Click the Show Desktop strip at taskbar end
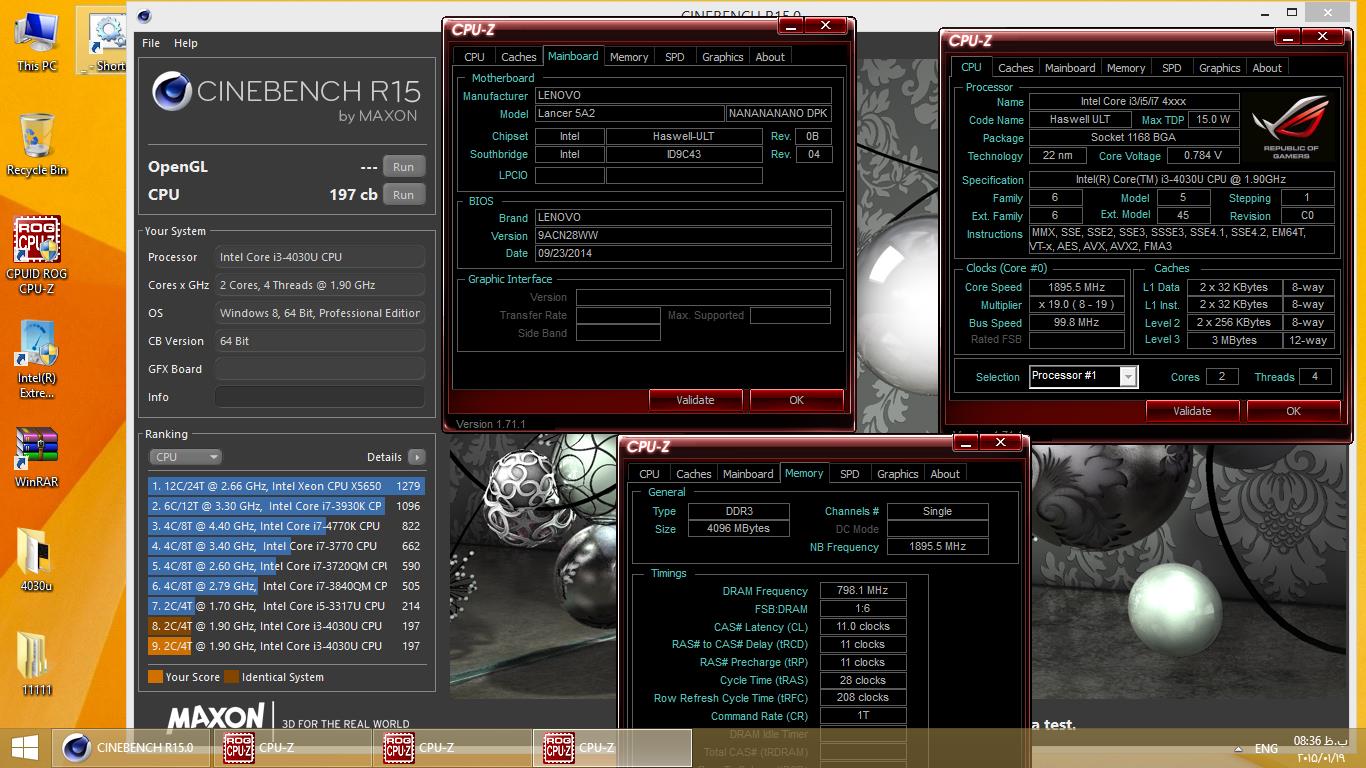 pyautogui.click(x=1362, y=748)
